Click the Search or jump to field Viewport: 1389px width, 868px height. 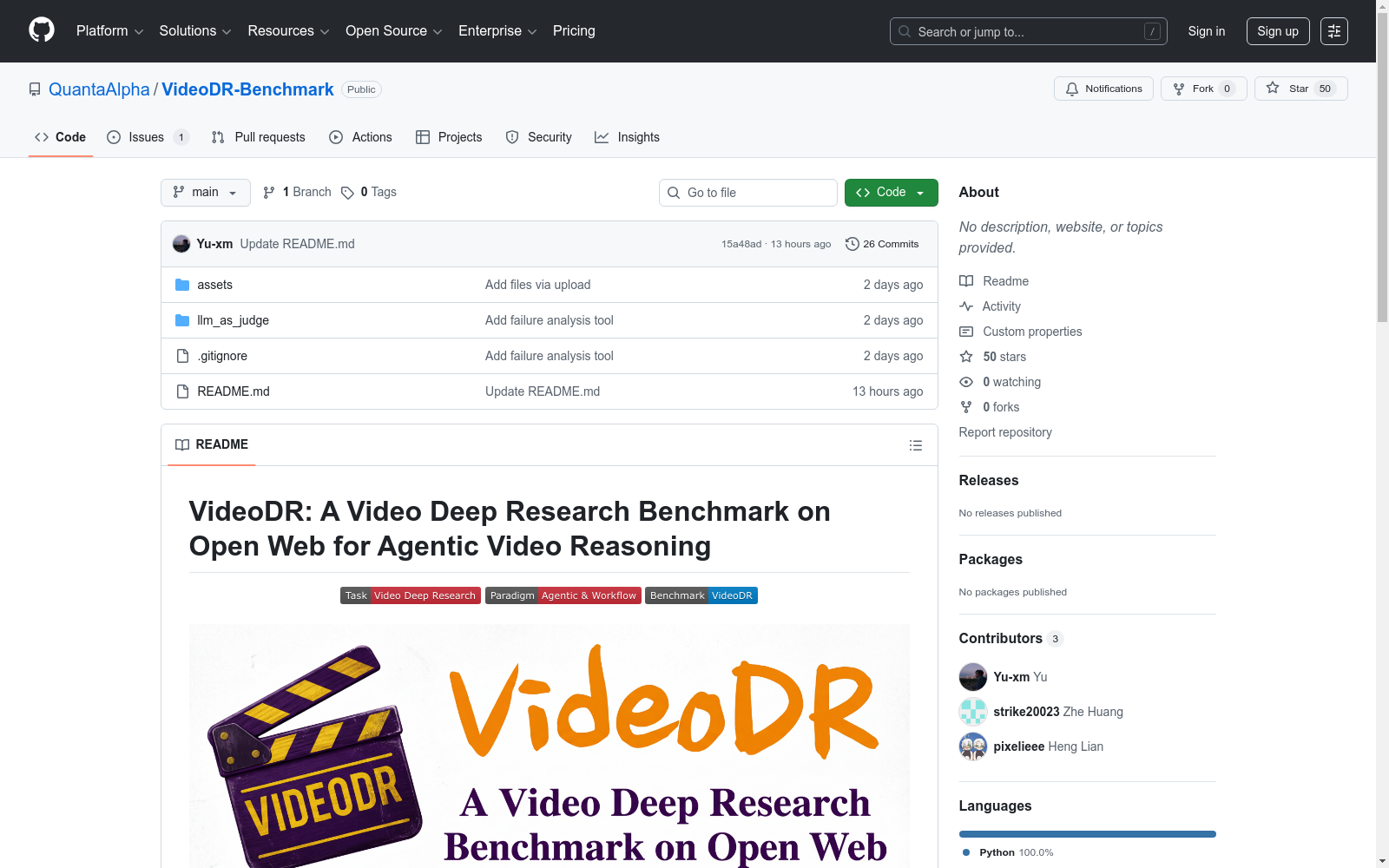click(x=1029, y=31)
